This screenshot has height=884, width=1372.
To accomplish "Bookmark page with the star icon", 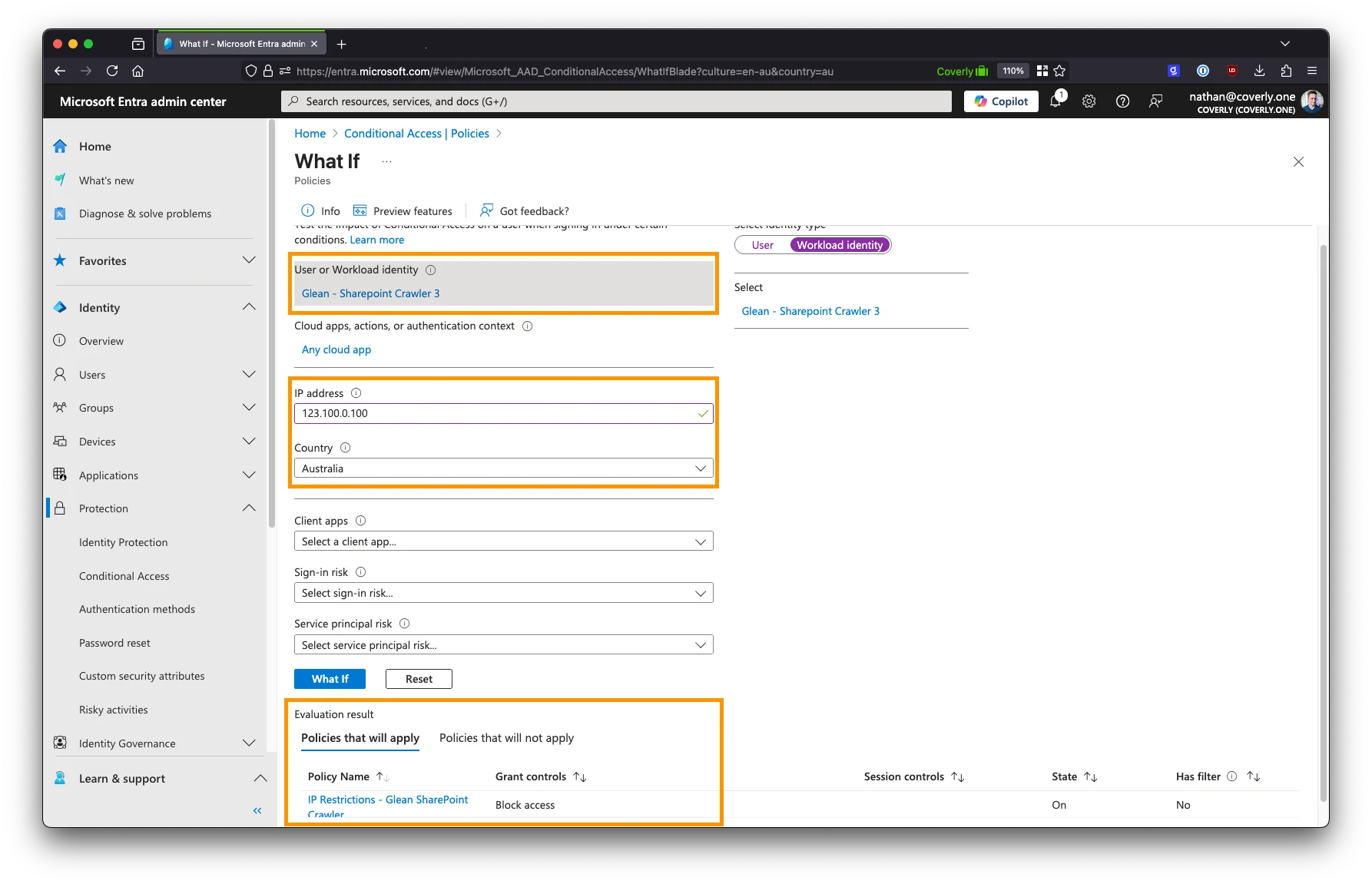I will click(x=1060, y=71).
